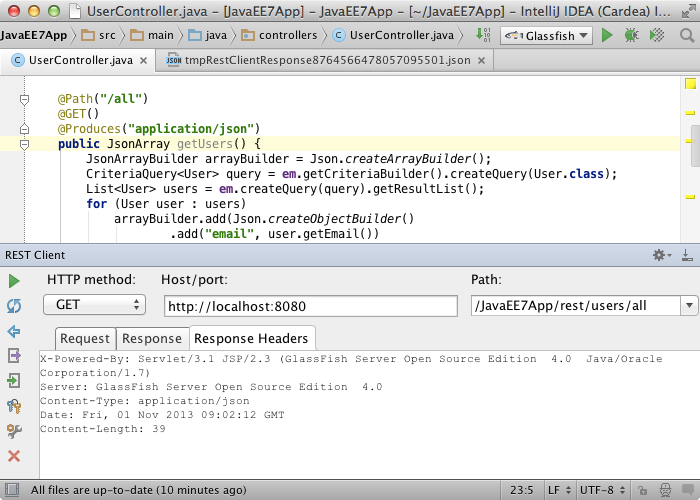Open the Request tab in REST Client
Screen dimensions: 700x500
point(85,338)
